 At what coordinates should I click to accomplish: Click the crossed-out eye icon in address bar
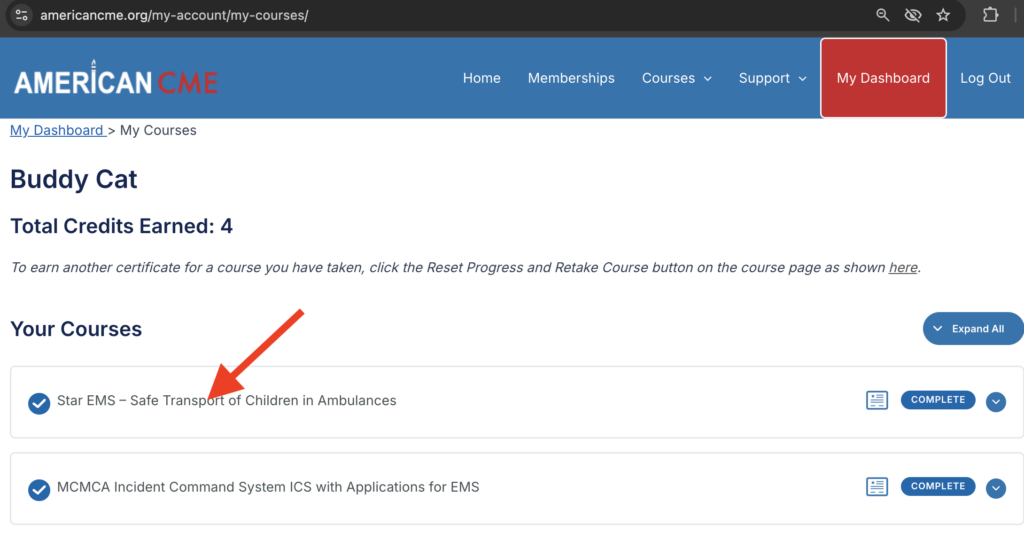[912, 15]
